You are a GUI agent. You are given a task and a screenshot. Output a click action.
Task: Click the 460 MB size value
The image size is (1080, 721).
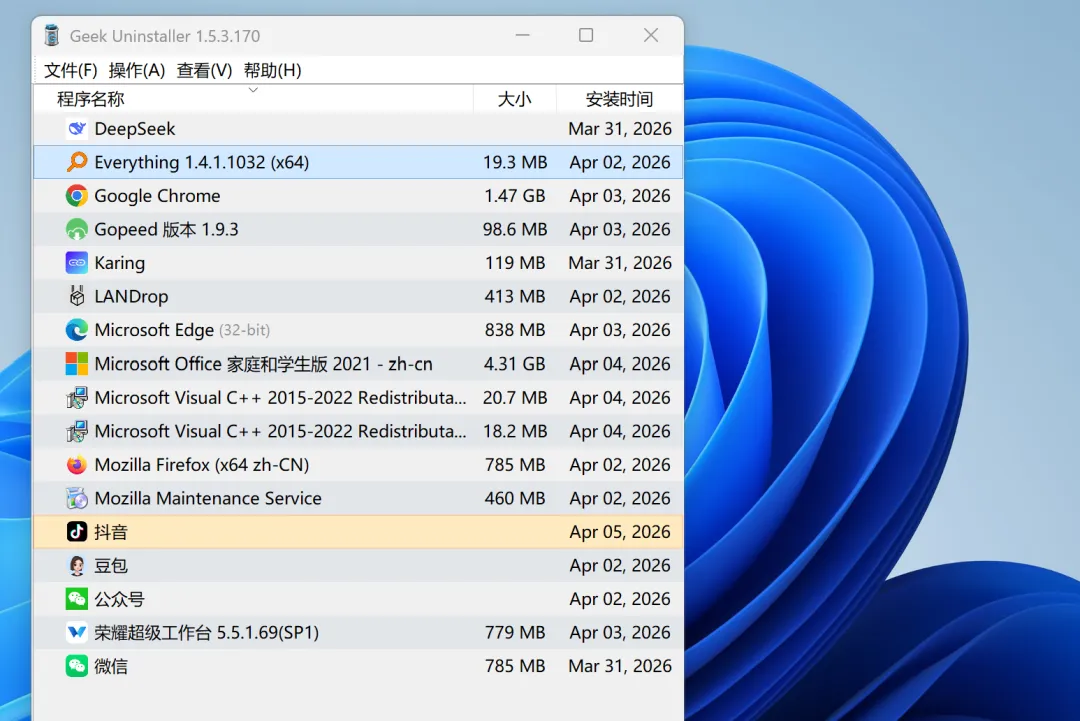(515, 498)
